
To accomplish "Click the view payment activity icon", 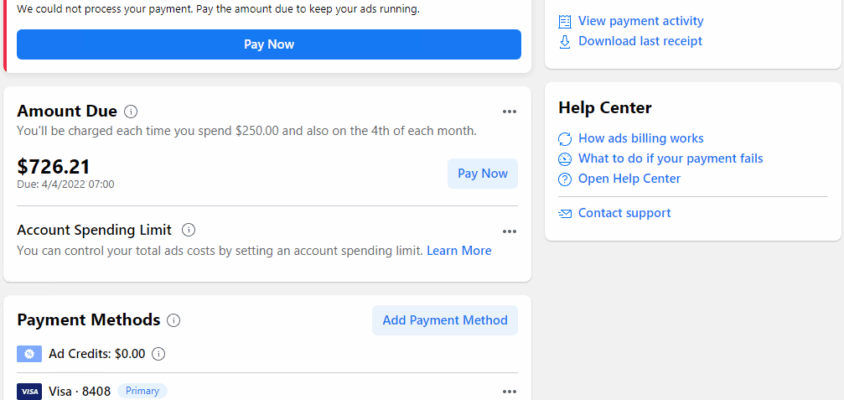I will point(565,21).
